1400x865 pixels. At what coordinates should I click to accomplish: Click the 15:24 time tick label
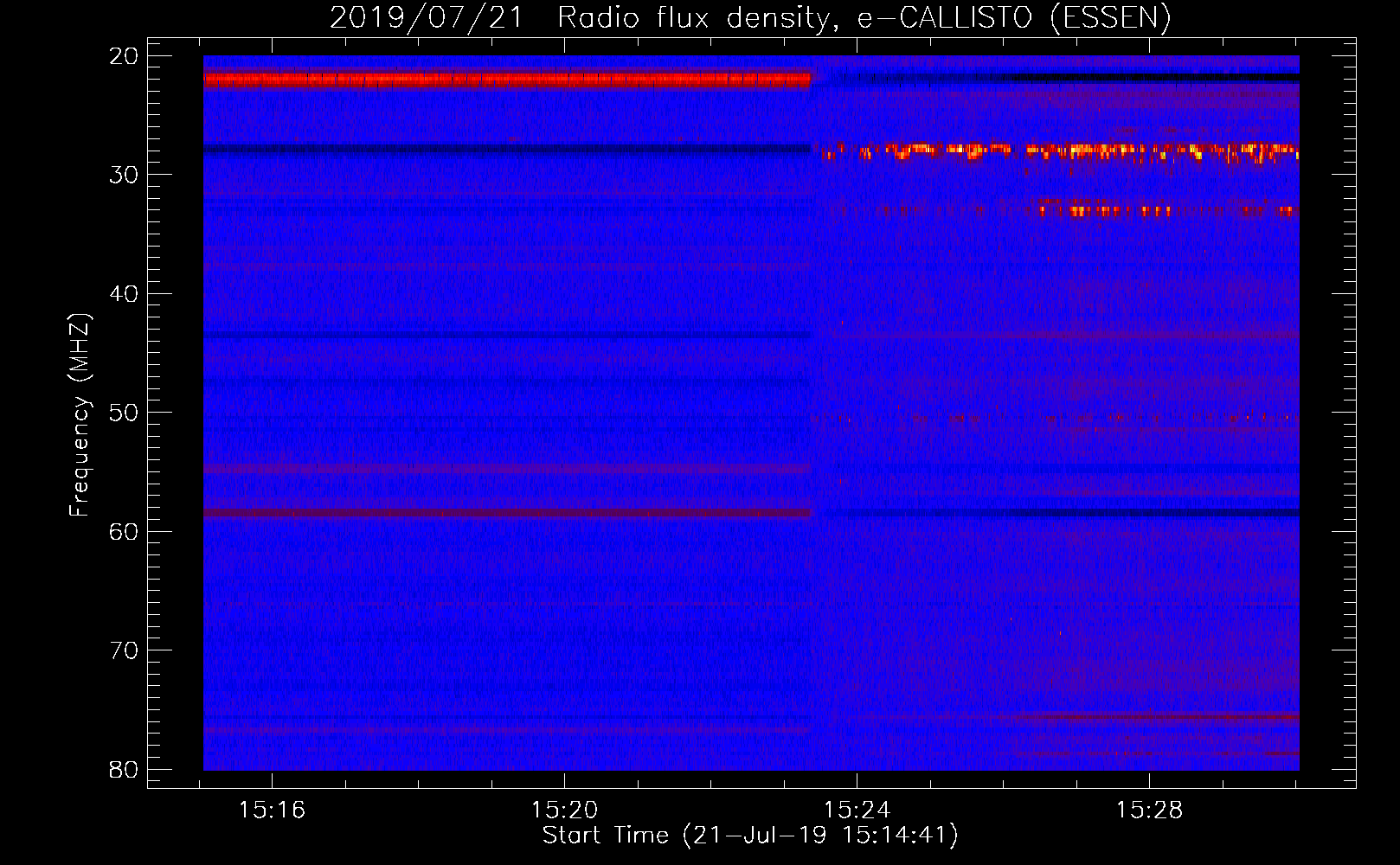coord(857,810)
